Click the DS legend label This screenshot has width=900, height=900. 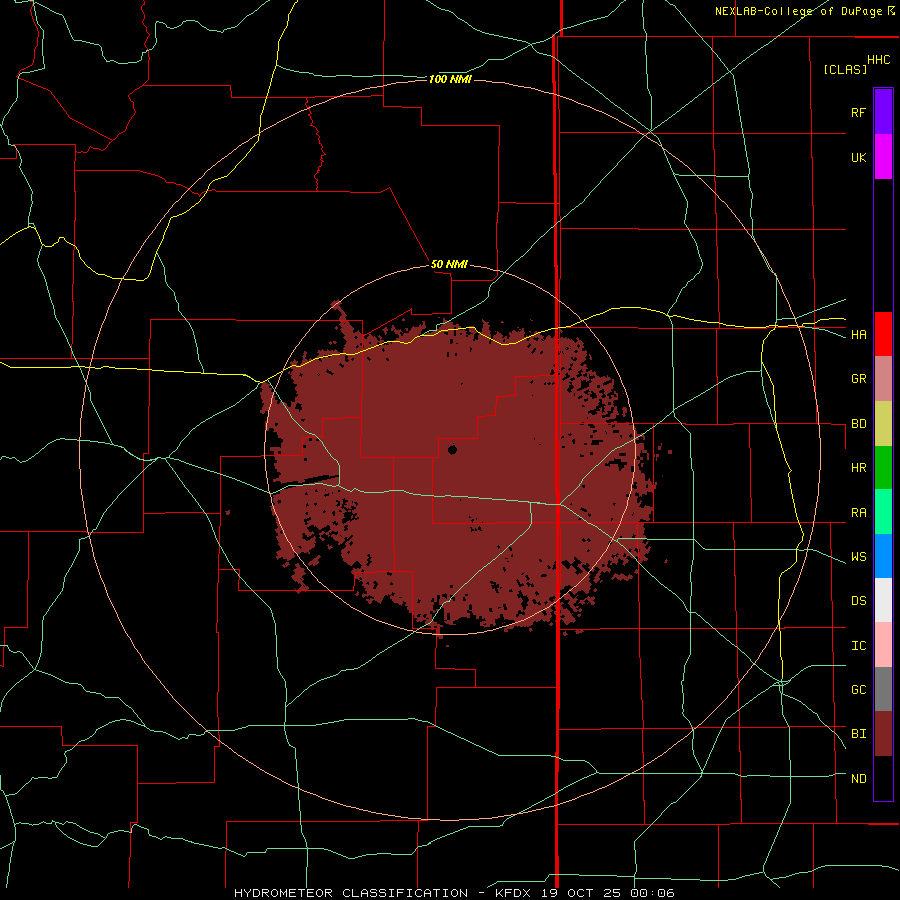tap(858, 600)
